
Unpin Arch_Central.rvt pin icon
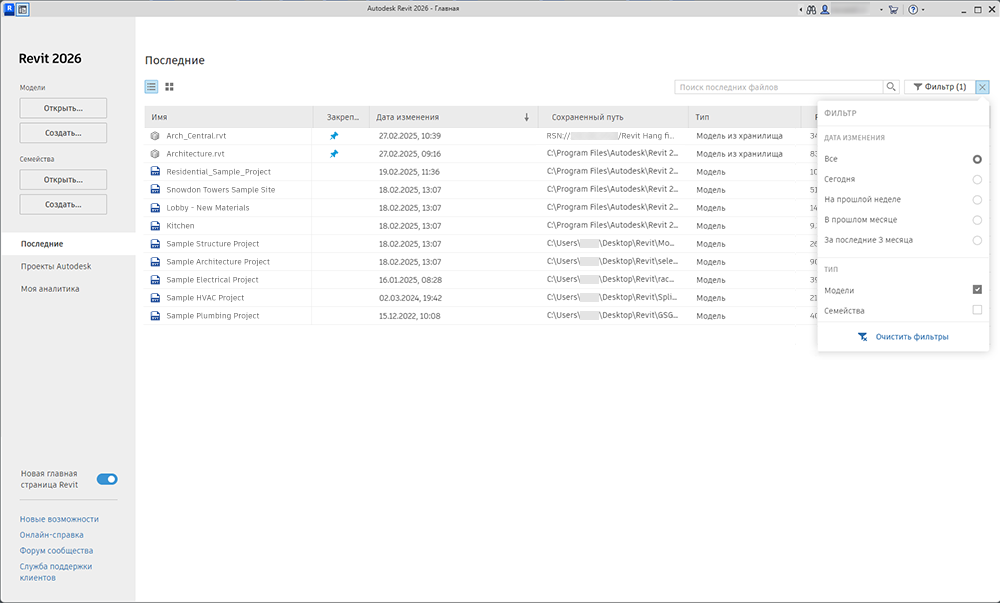tap(334, 136)
